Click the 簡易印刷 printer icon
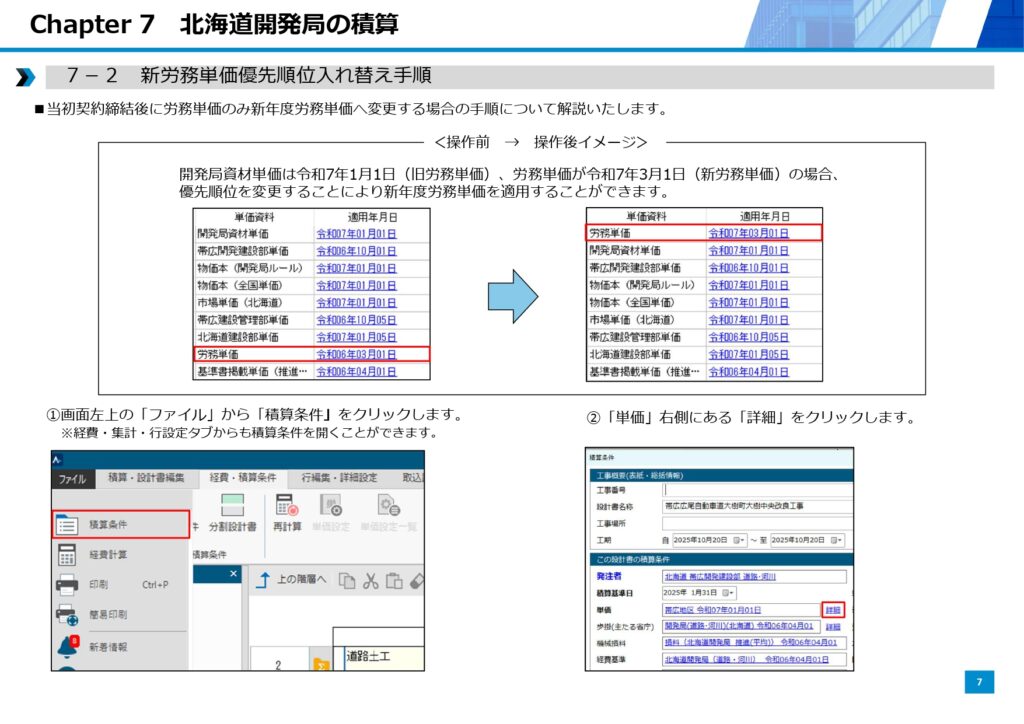Image resolution: width=1024 pixels, height=724 pixels. (67, 614)
